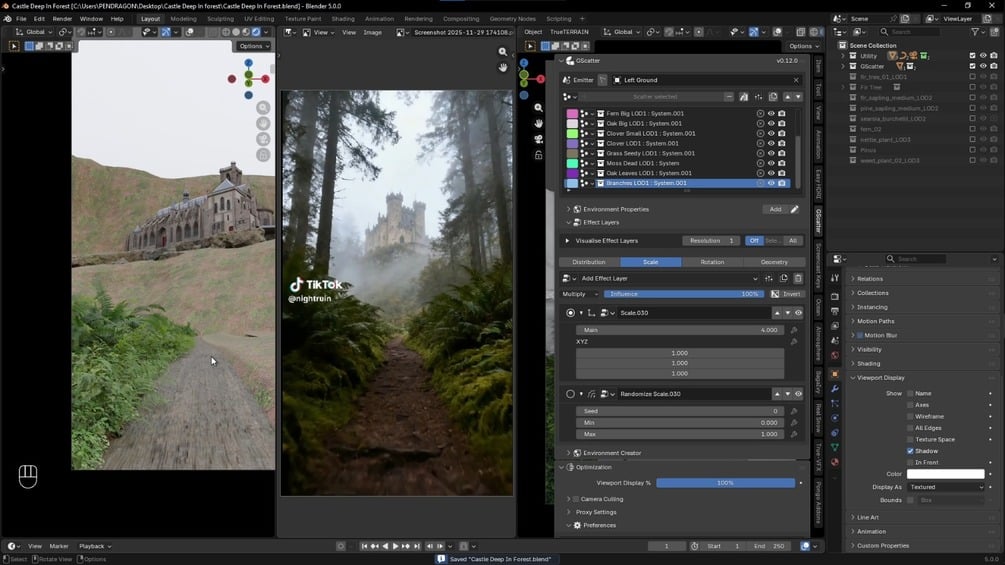
Task: Click the red X axis gizmo ball in the left viewport
Action: pyautogui.click(x=265, y=79)
